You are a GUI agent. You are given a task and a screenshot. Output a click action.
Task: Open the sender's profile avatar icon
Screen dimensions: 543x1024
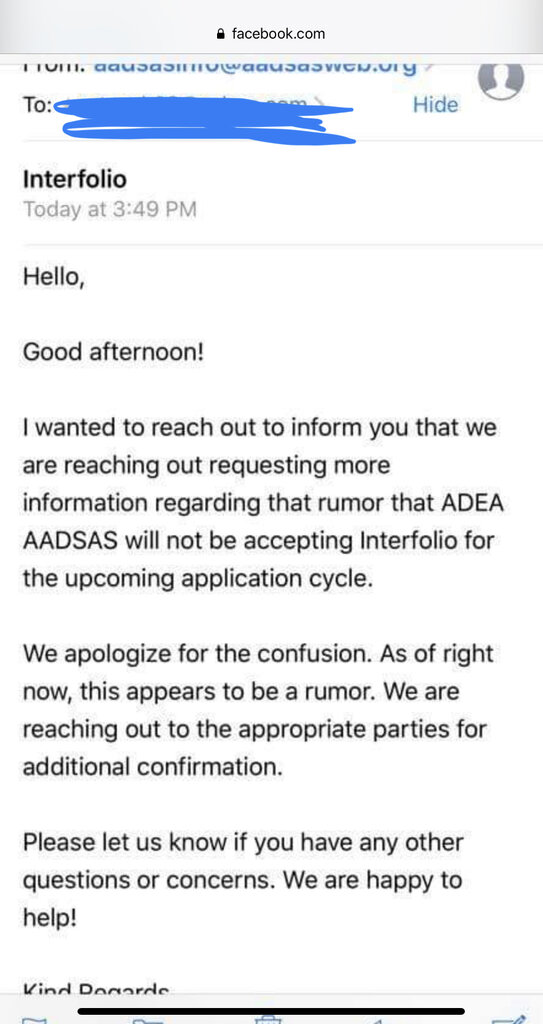click(501, 78)
